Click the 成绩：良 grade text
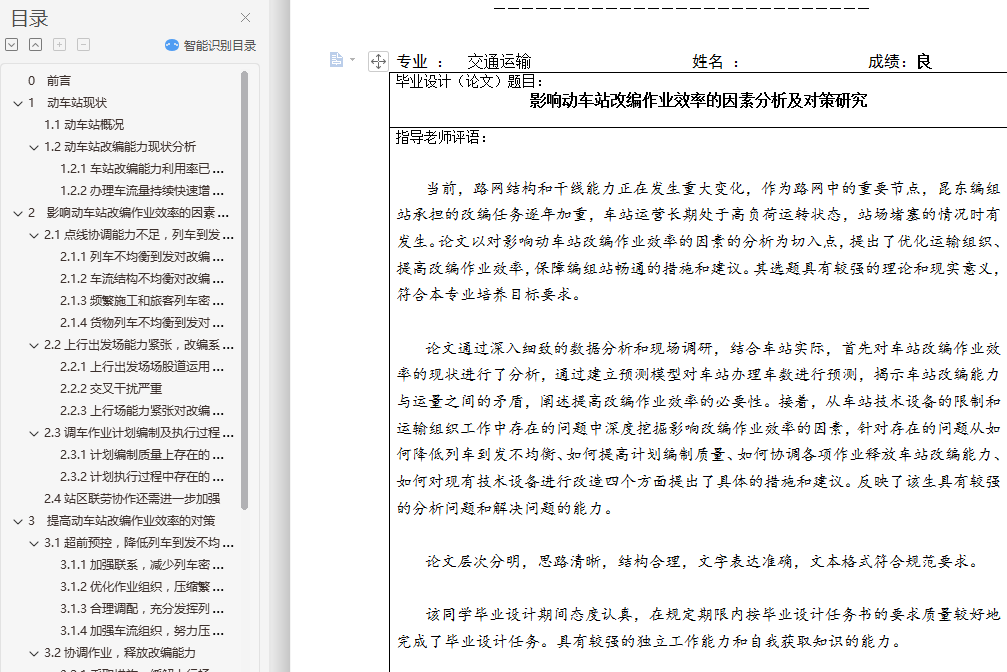The height and width of the screenshot is (672, 1007). click(x=900, y=62)
